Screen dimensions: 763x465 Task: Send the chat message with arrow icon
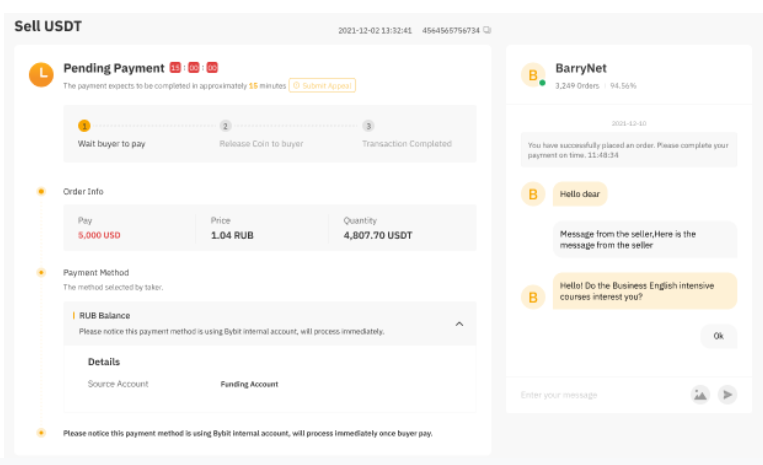point(727,394)
